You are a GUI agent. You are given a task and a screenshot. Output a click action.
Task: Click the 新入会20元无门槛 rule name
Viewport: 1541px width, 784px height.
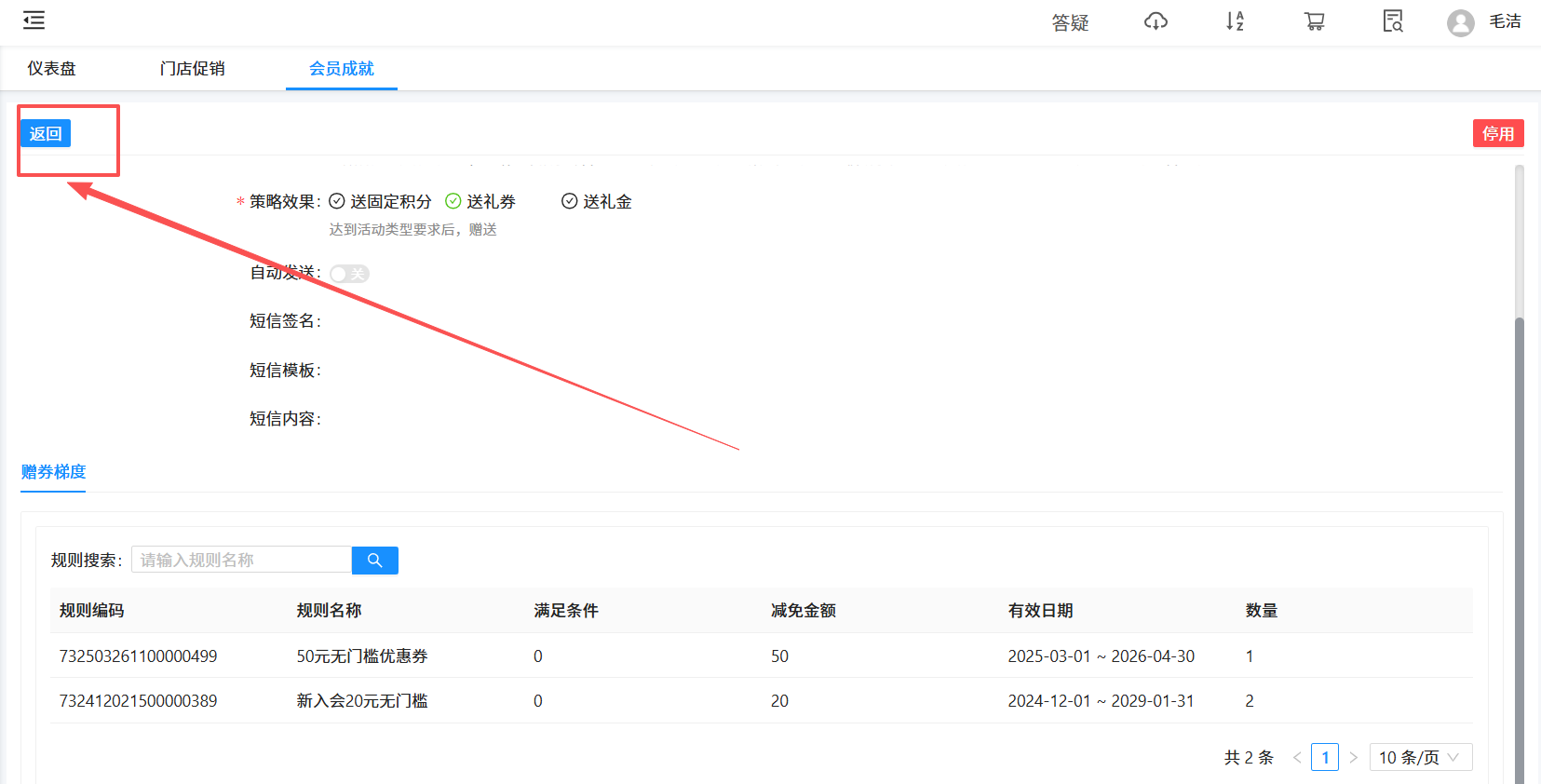tap(362, 701)
